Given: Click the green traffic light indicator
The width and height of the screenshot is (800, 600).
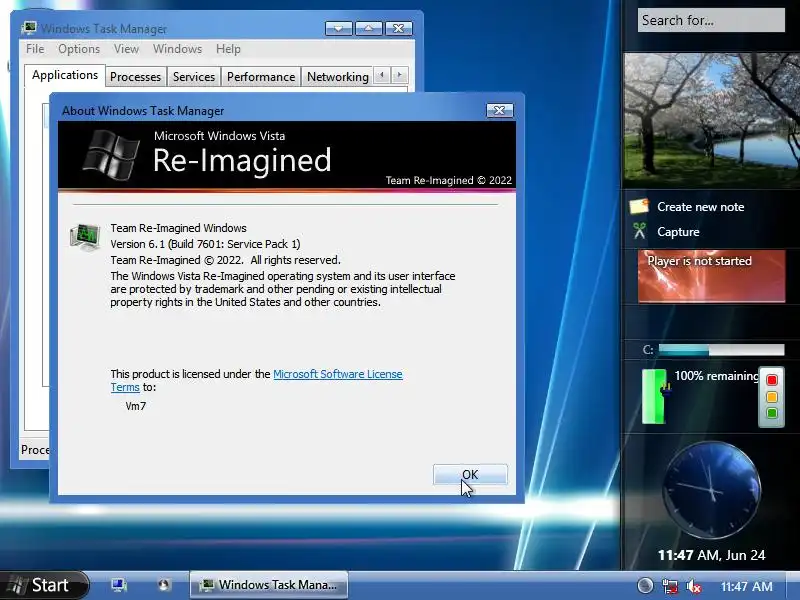Looking at the screenshot, I should tap(771, 413).
